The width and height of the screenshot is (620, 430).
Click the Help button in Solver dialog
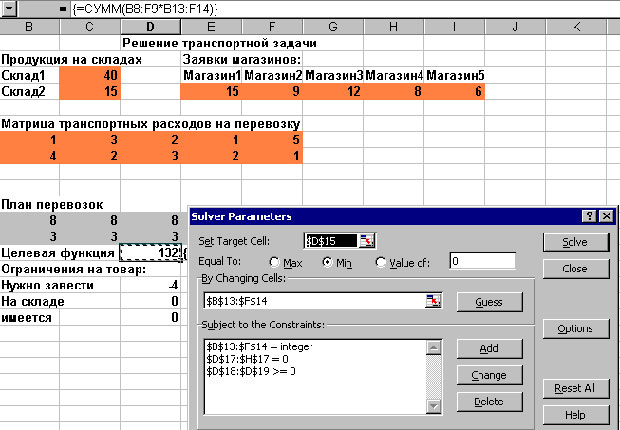575,415
